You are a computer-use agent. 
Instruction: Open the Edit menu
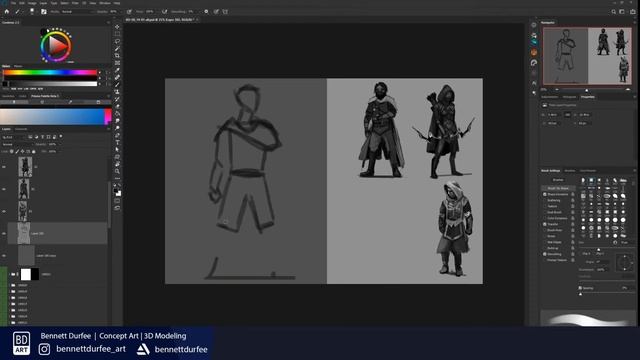click(21, 3)
